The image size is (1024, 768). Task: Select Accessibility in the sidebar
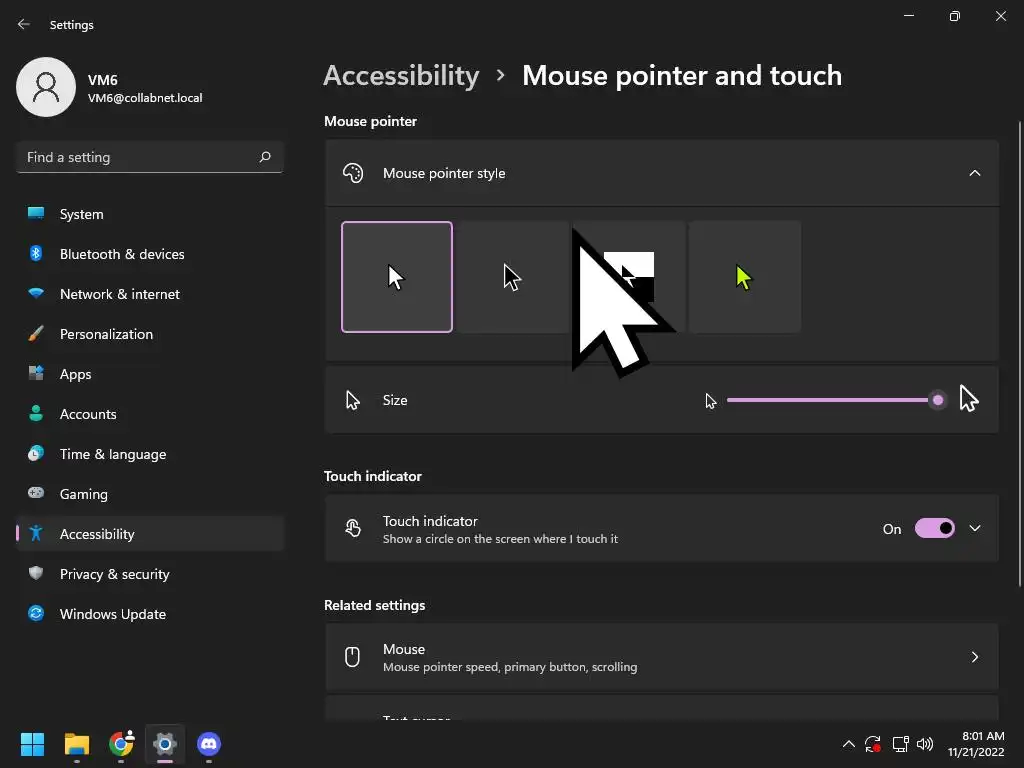click(x=150, y=534)
